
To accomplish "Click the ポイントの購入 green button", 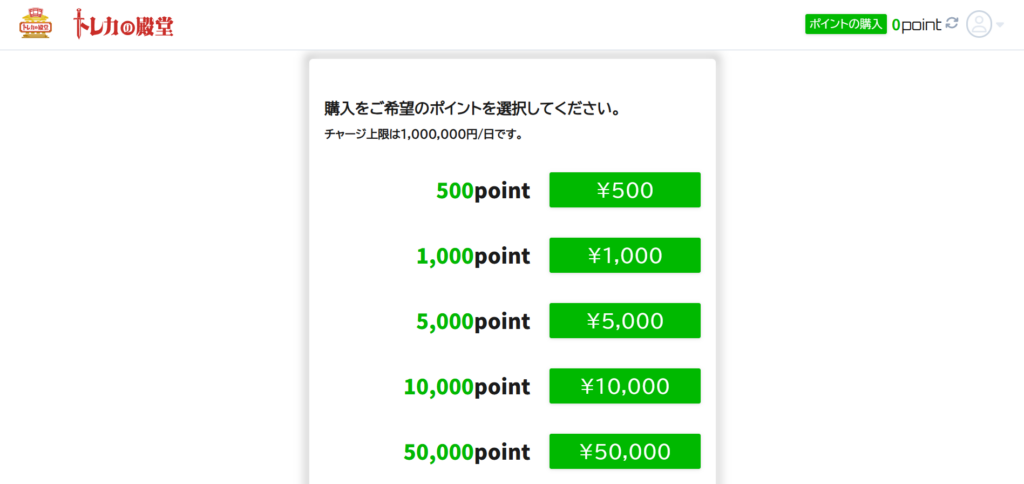I will click(846, 24).
